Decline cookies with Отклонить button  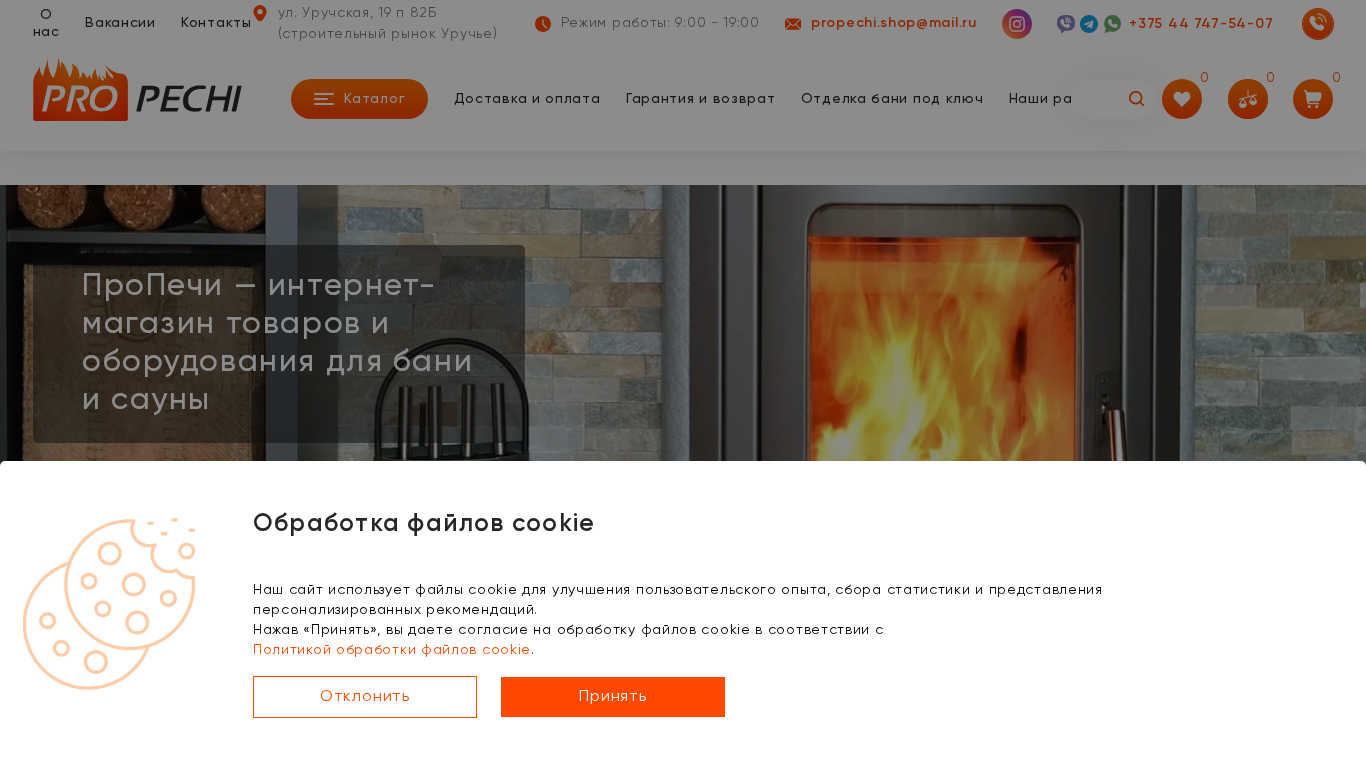tap(365, 697)
